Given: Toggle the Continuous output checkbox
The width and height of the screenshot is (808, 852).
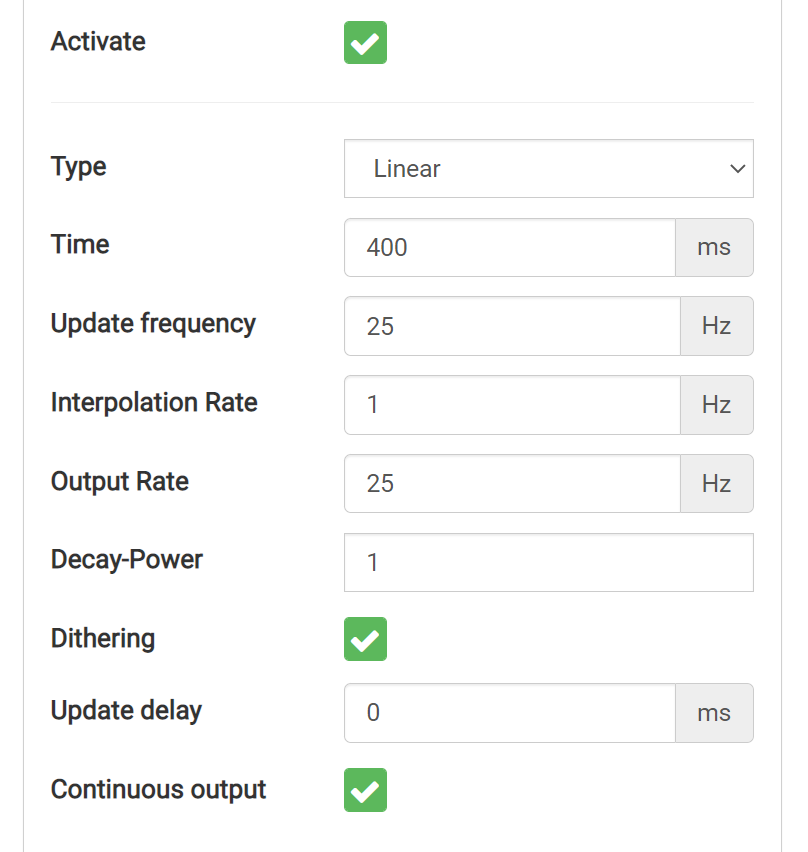Looking at the screenshot, I should point(365,790).
